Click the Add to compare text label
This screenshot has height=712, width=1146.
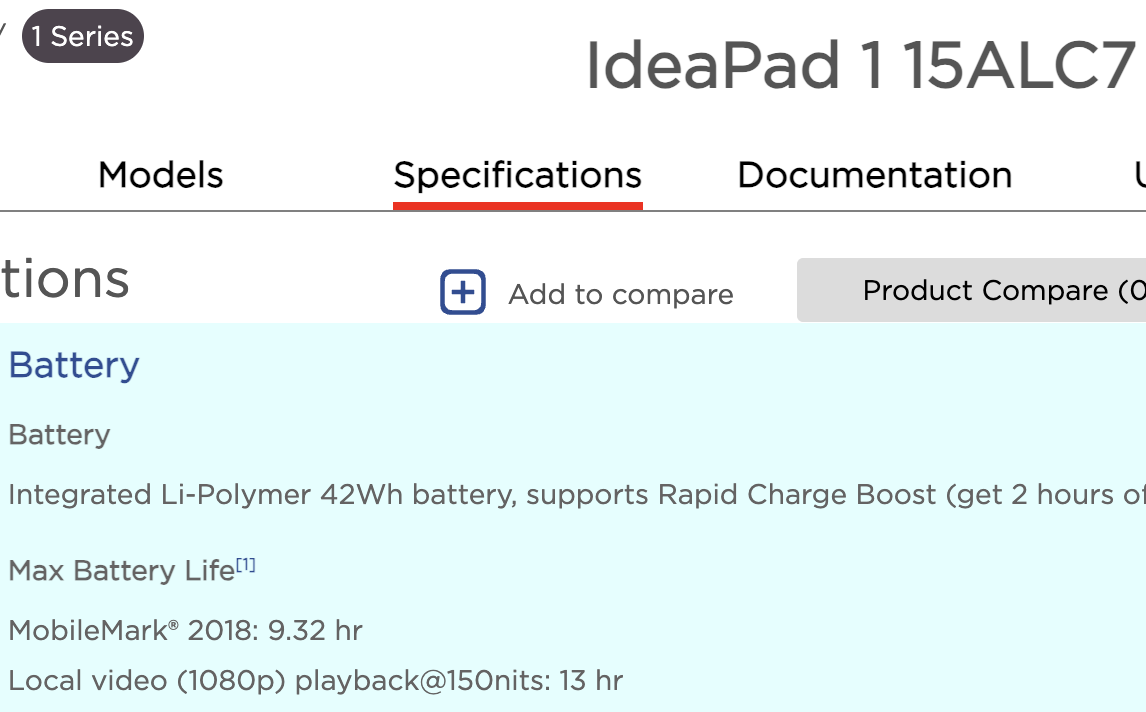coord(620,295)
